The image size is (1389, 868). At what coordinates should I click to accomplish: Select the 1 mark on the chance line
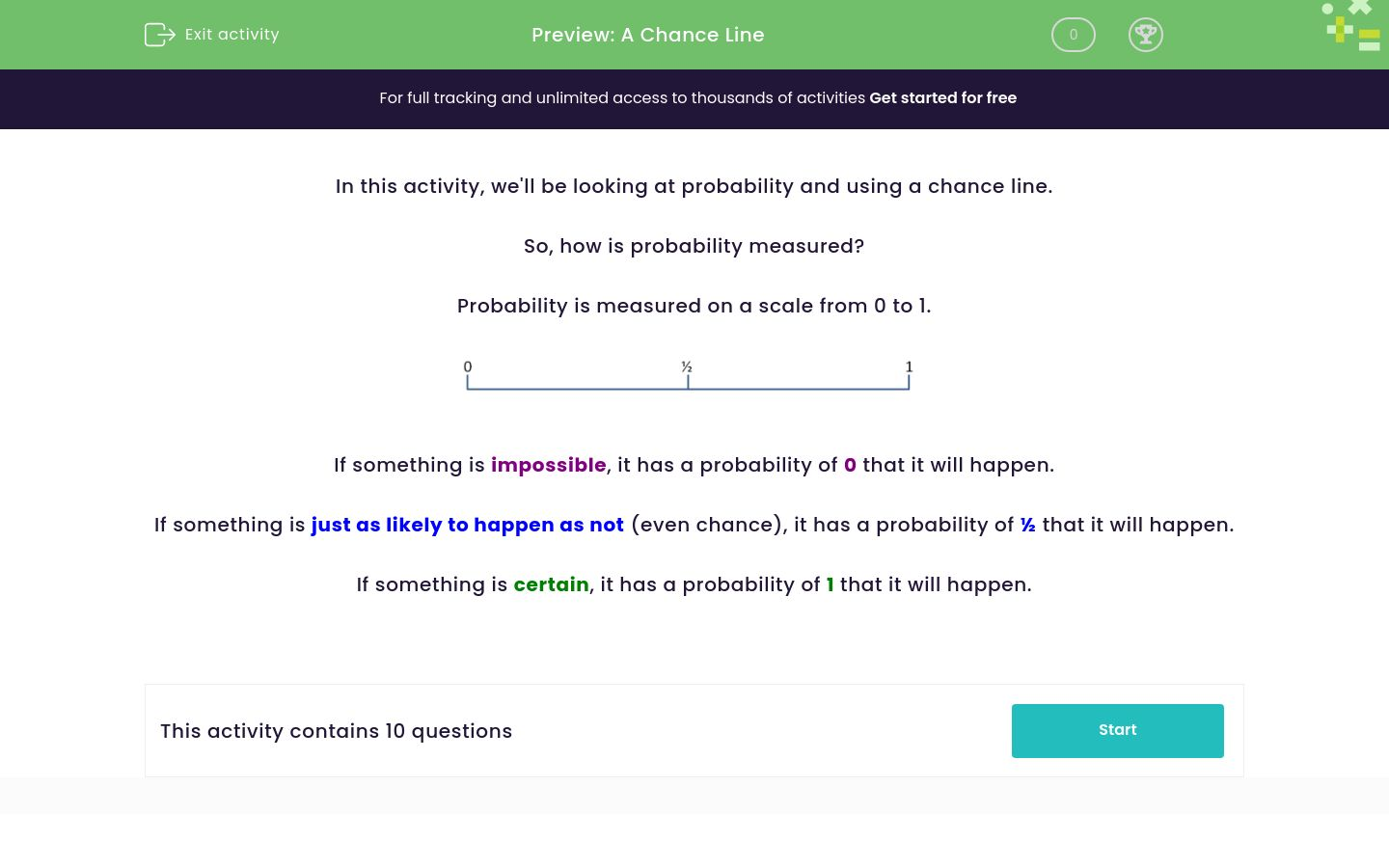tap(909, 366)
